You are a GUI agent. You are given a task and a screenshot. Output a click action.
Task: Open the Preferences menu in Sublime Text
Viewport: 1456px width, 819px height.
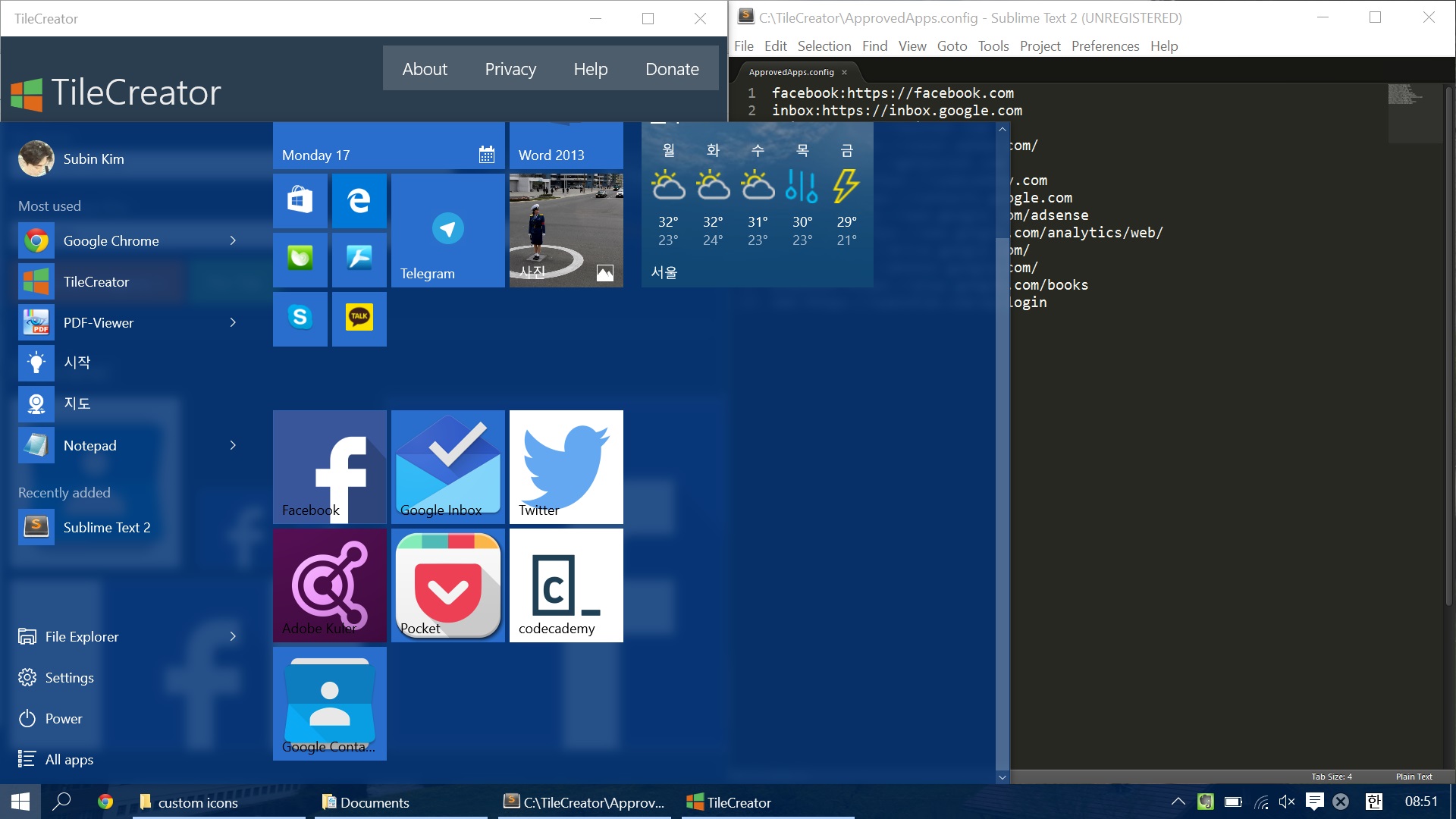point(1105,46)
